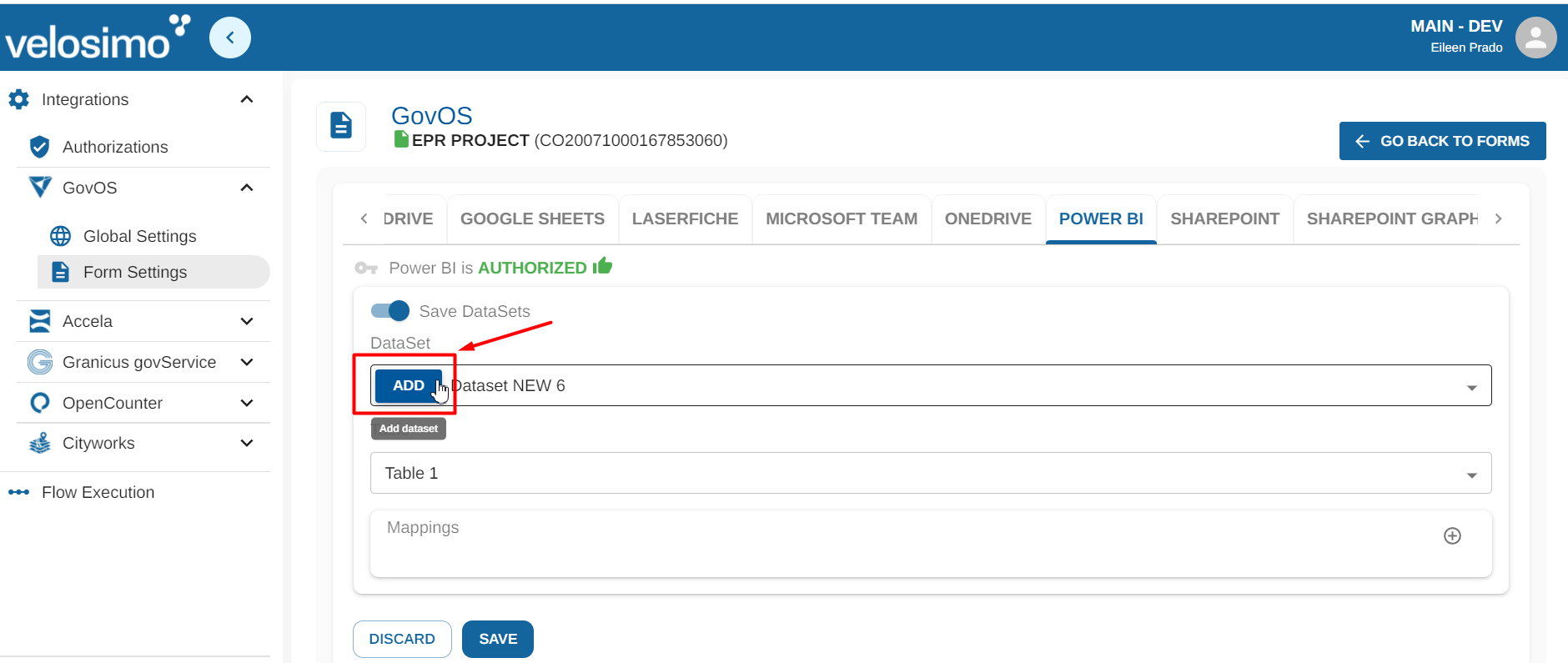Click the Cityworks logo icon

(39, 443)
